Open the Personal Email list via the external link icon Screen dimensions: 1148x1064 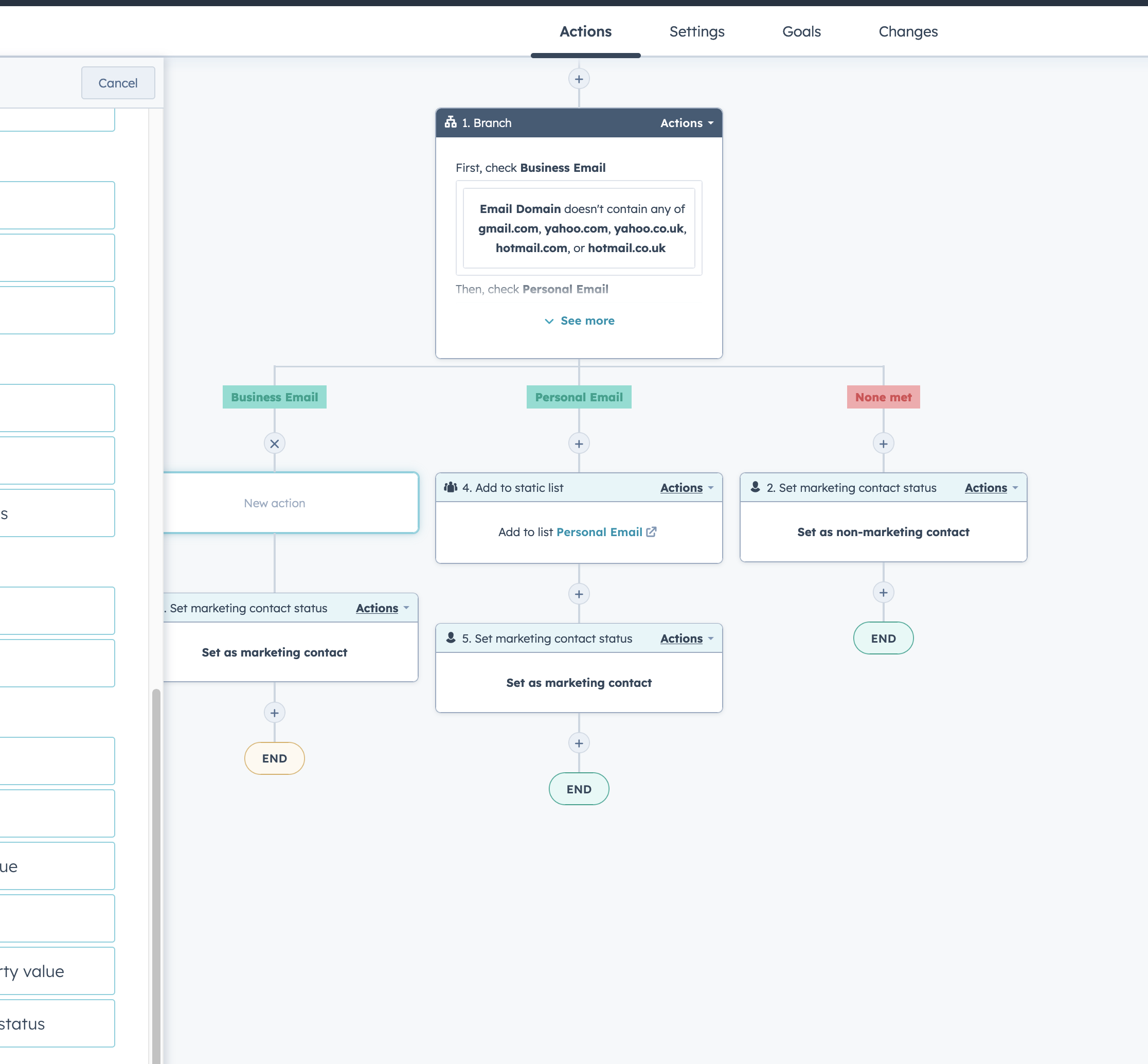(651, 531)
